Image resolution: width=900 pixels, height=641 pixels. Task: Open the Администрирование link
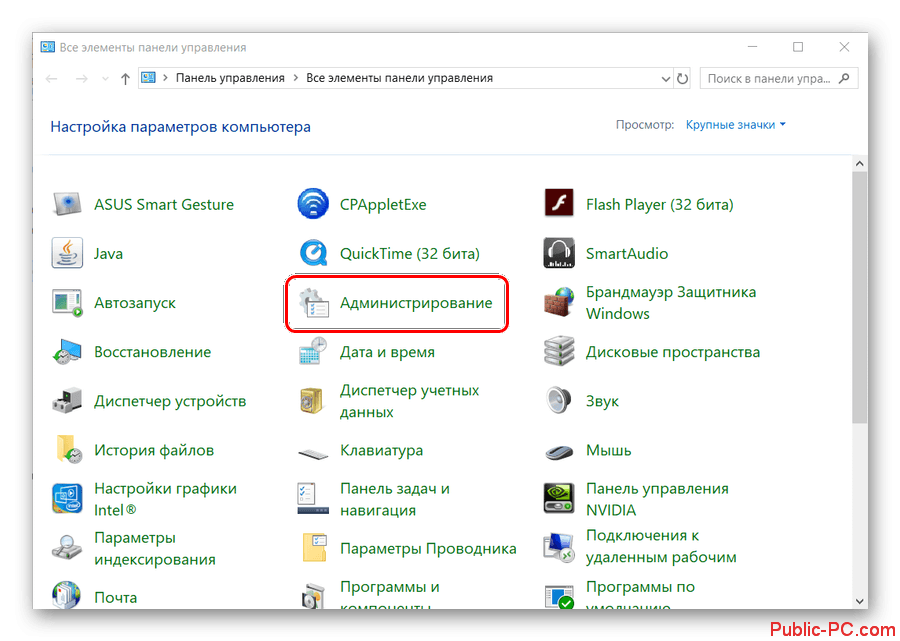416,303
